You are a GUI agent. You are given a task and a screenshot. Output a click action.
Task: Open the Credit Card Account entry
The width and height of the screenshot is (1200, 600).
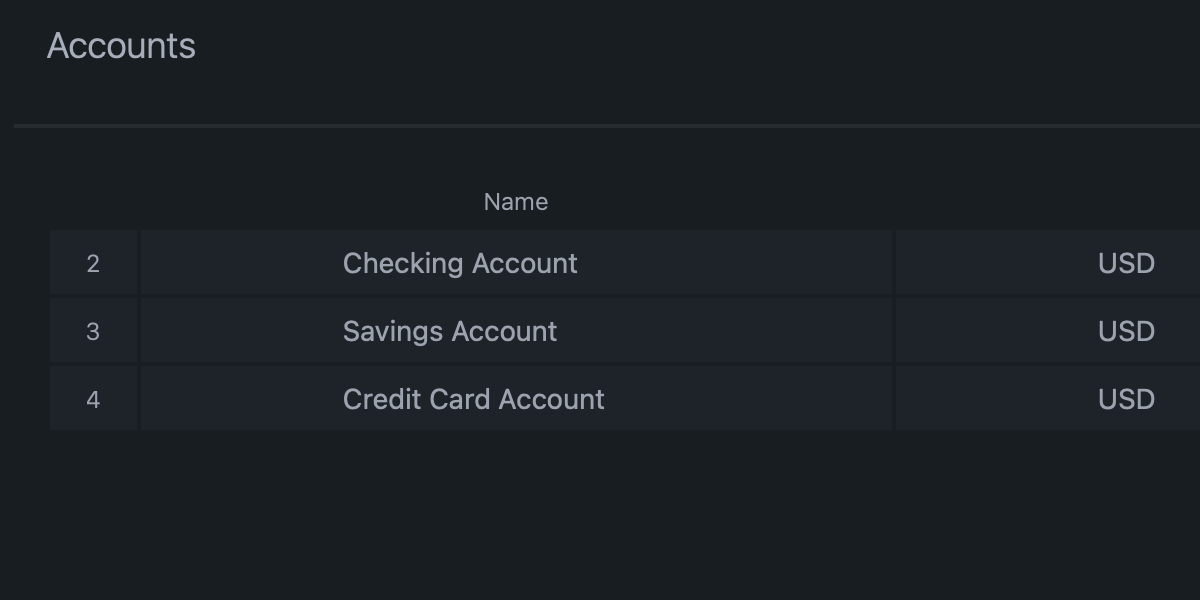pos(474,399)
